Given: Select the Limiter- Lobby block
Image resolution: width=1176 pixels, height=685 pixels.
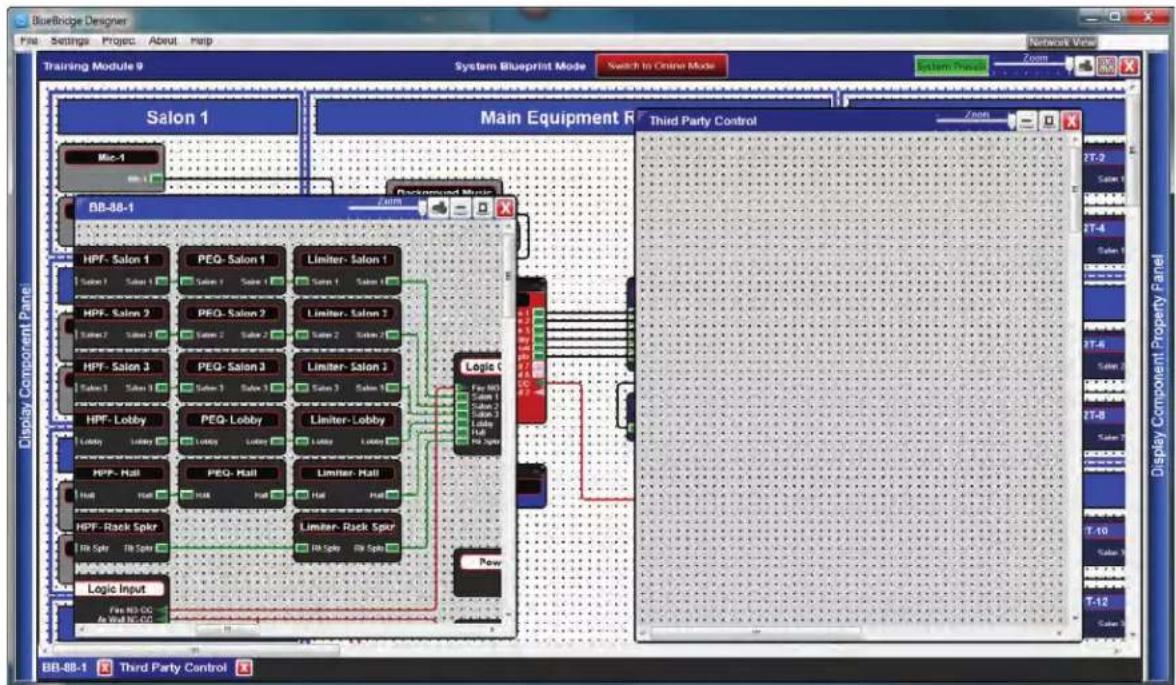Looking at the screenshot, I should [x=346, y=430].
